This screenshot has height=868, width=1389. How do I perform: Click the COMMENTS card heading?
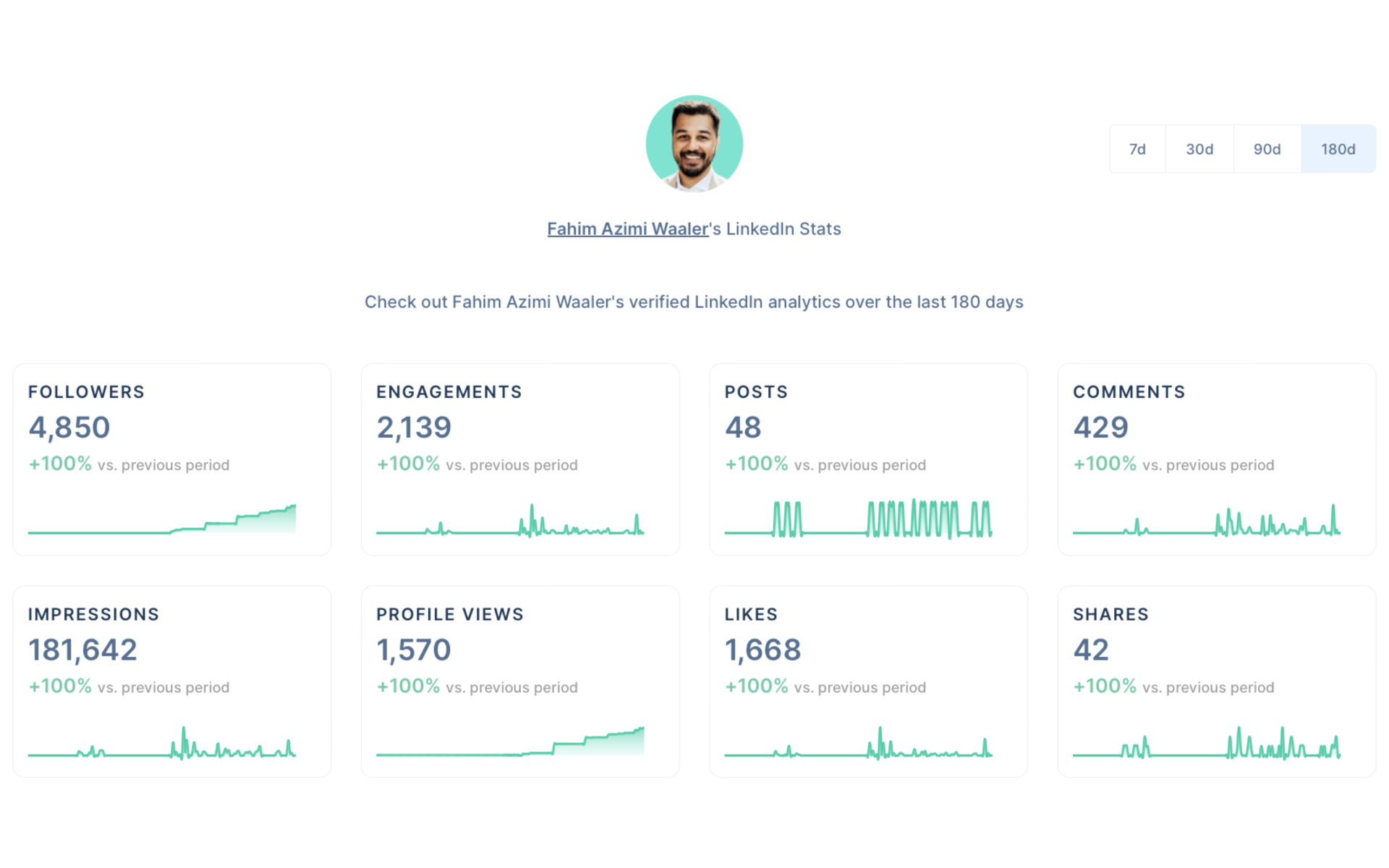coord(1129,392)
